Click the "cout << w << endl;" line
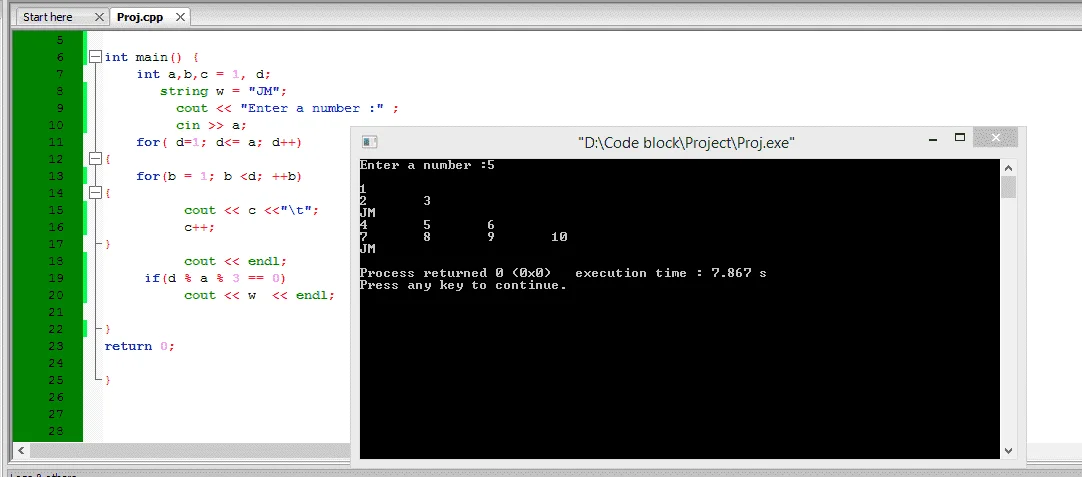Image resolution: width=1082 pixels, height=477 pixels. (259, 295)
